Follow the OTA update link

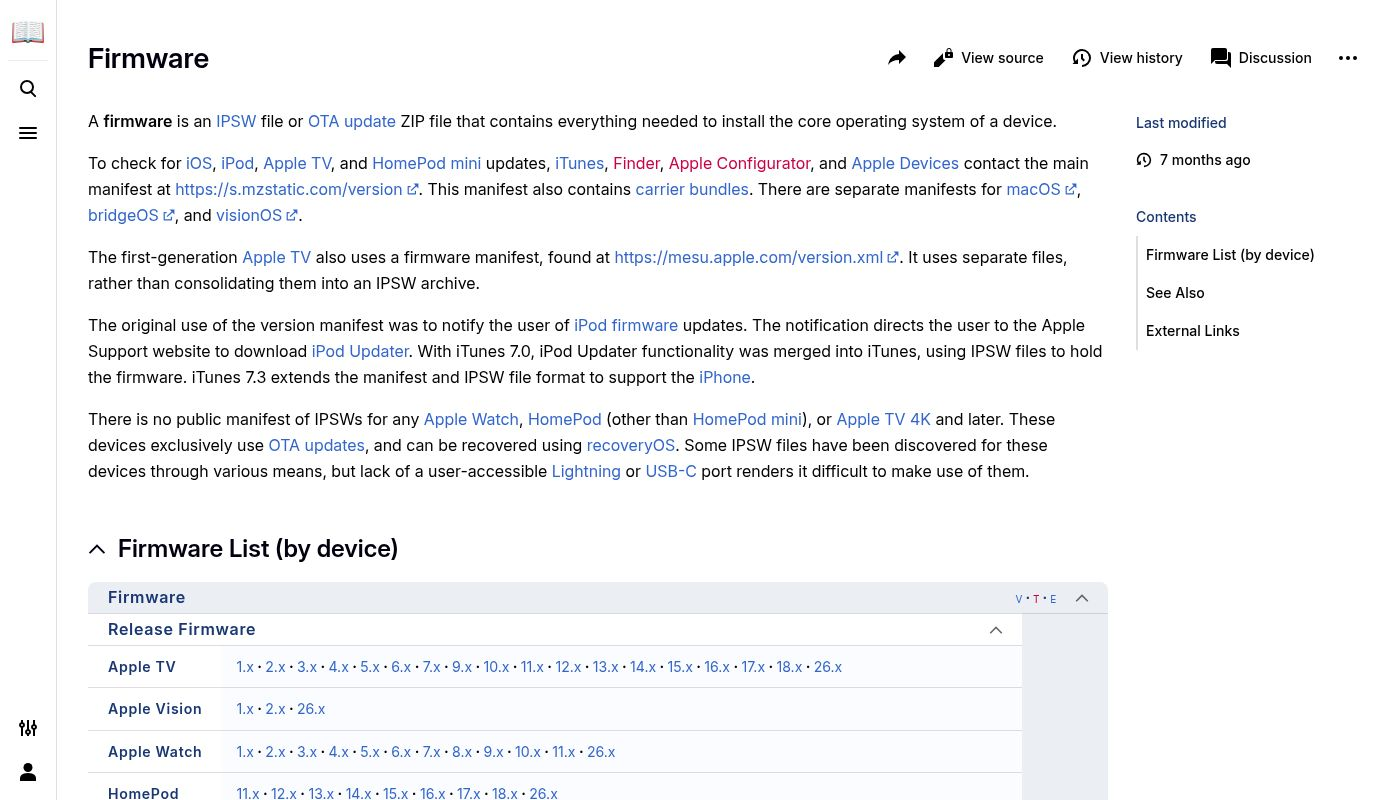point(351,121)
